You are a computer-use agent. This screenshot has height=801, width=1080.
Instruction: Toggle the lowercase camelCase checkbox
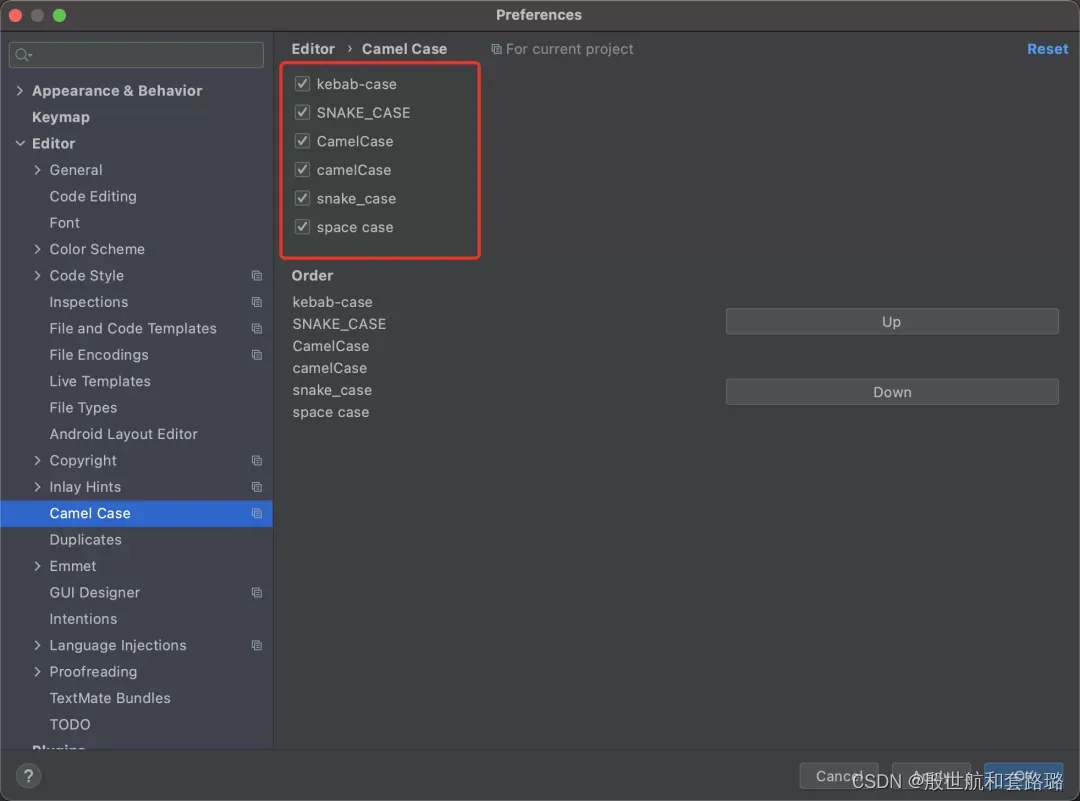pos(302,169)
